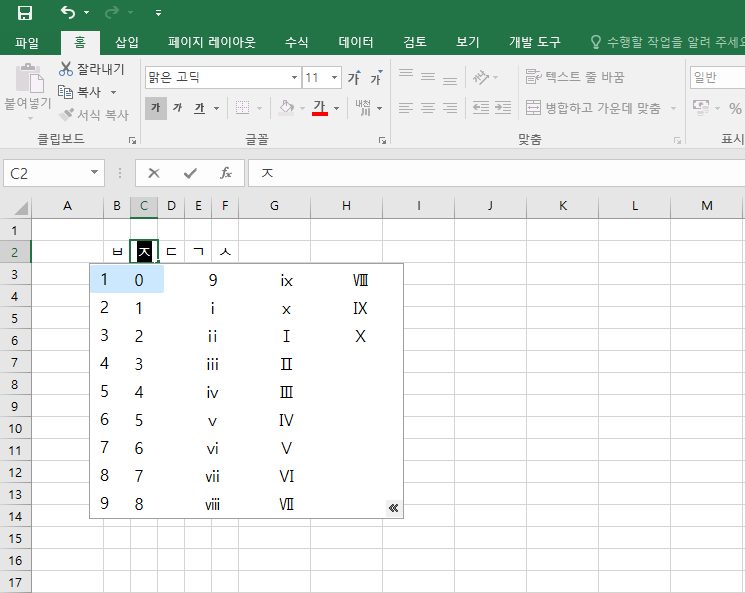The width and height of the screenshot is (745, 593).
Task: Open the 맞춤 dialog launcher
Action: 677,141
